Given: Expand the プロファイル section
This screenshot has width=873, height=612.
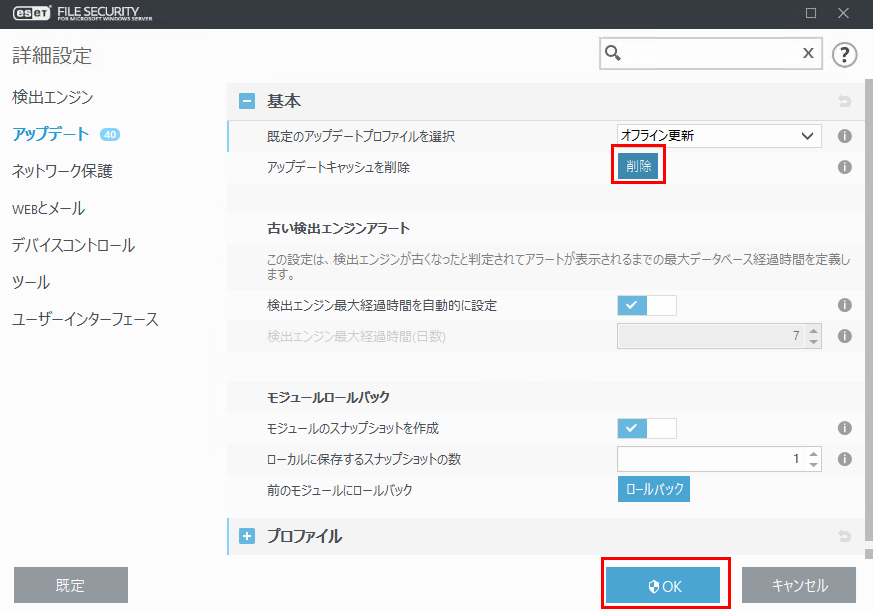Looking at the screenshot, I should point(247,537).
